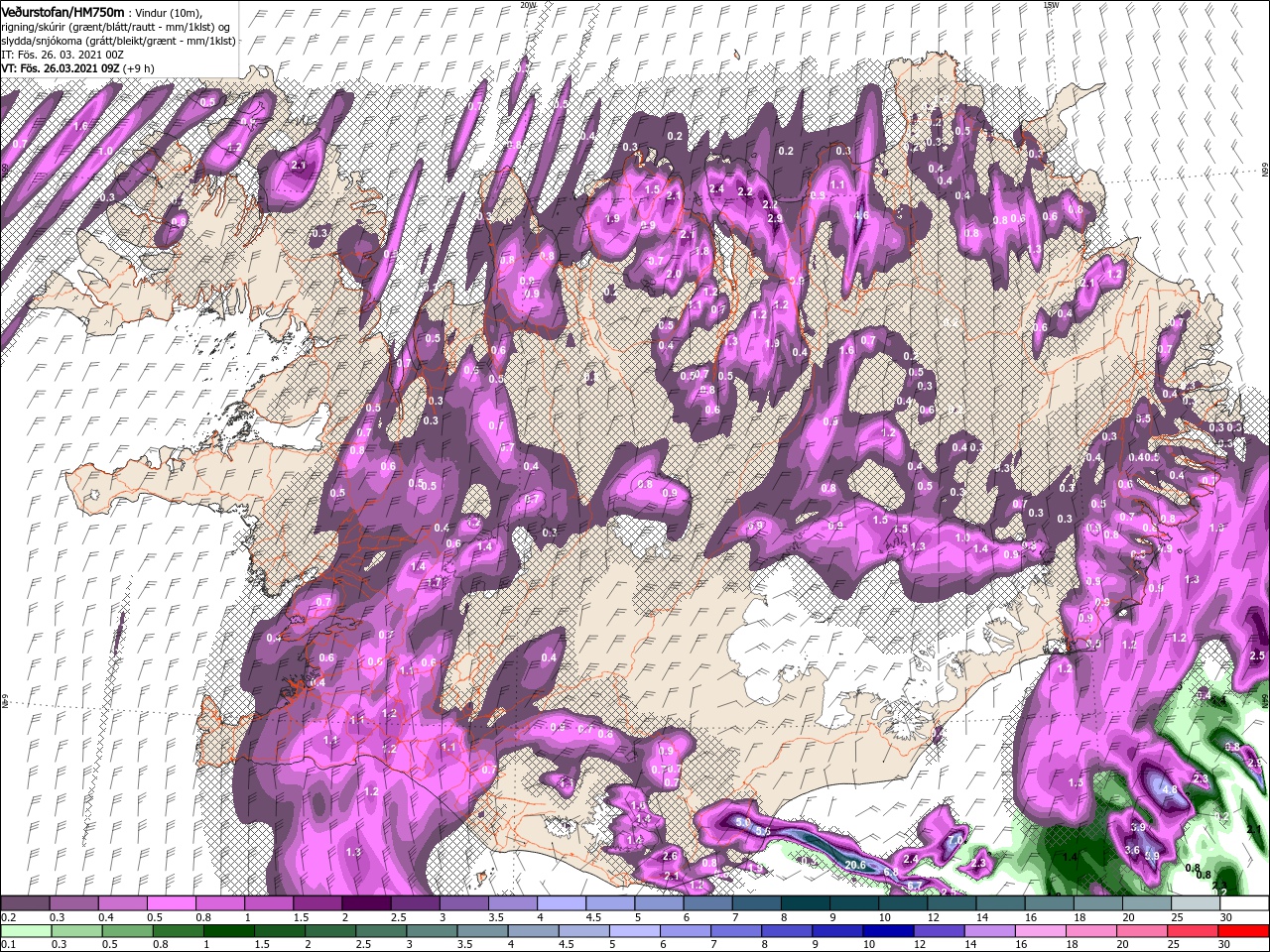Click the 5.0 precipitation value near the south coast
The width and height of the screenshot is (1270, 952).
click(743, 822)
